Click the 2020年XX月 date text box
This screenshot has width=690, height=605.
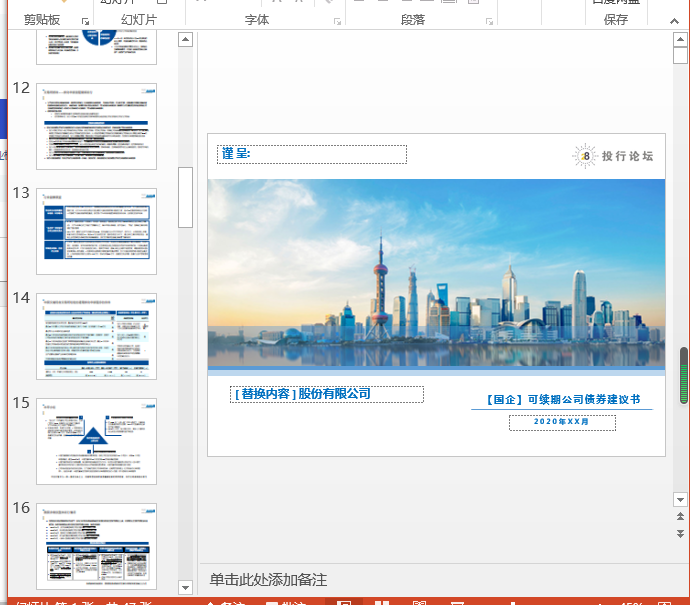562,422
